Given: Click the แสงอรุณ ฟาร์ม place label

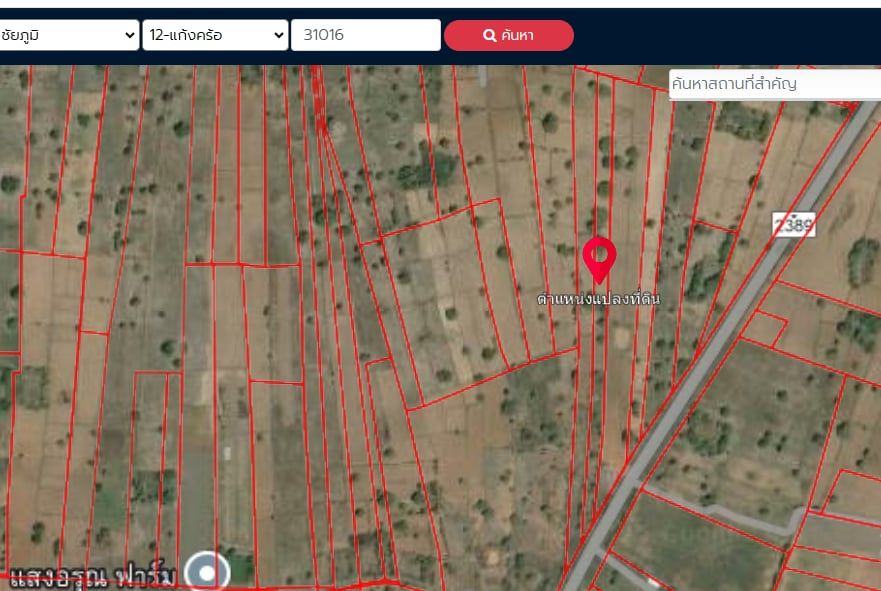Looking at the screenshot, I should (93, 576).
